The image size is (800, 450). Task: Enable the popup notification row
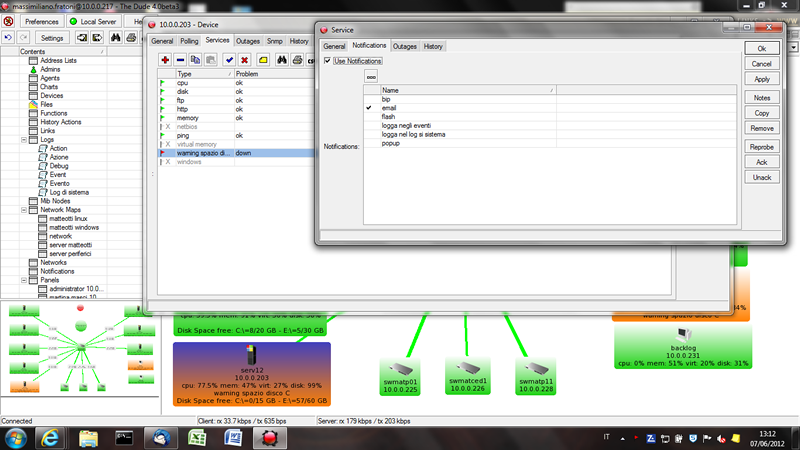[550, 143]
